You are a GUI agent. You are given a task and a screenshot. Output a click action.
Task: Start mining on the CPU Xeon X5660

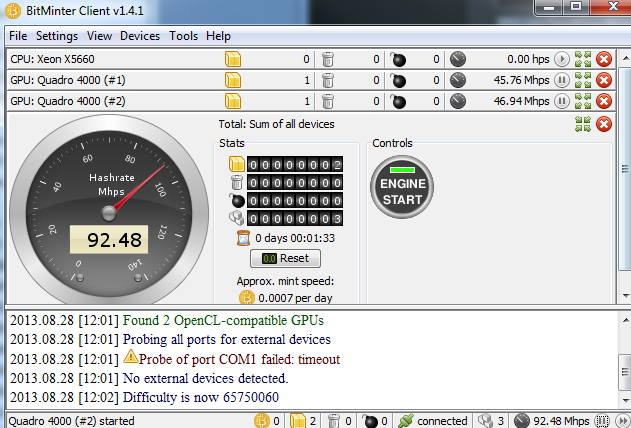point(562,59)
